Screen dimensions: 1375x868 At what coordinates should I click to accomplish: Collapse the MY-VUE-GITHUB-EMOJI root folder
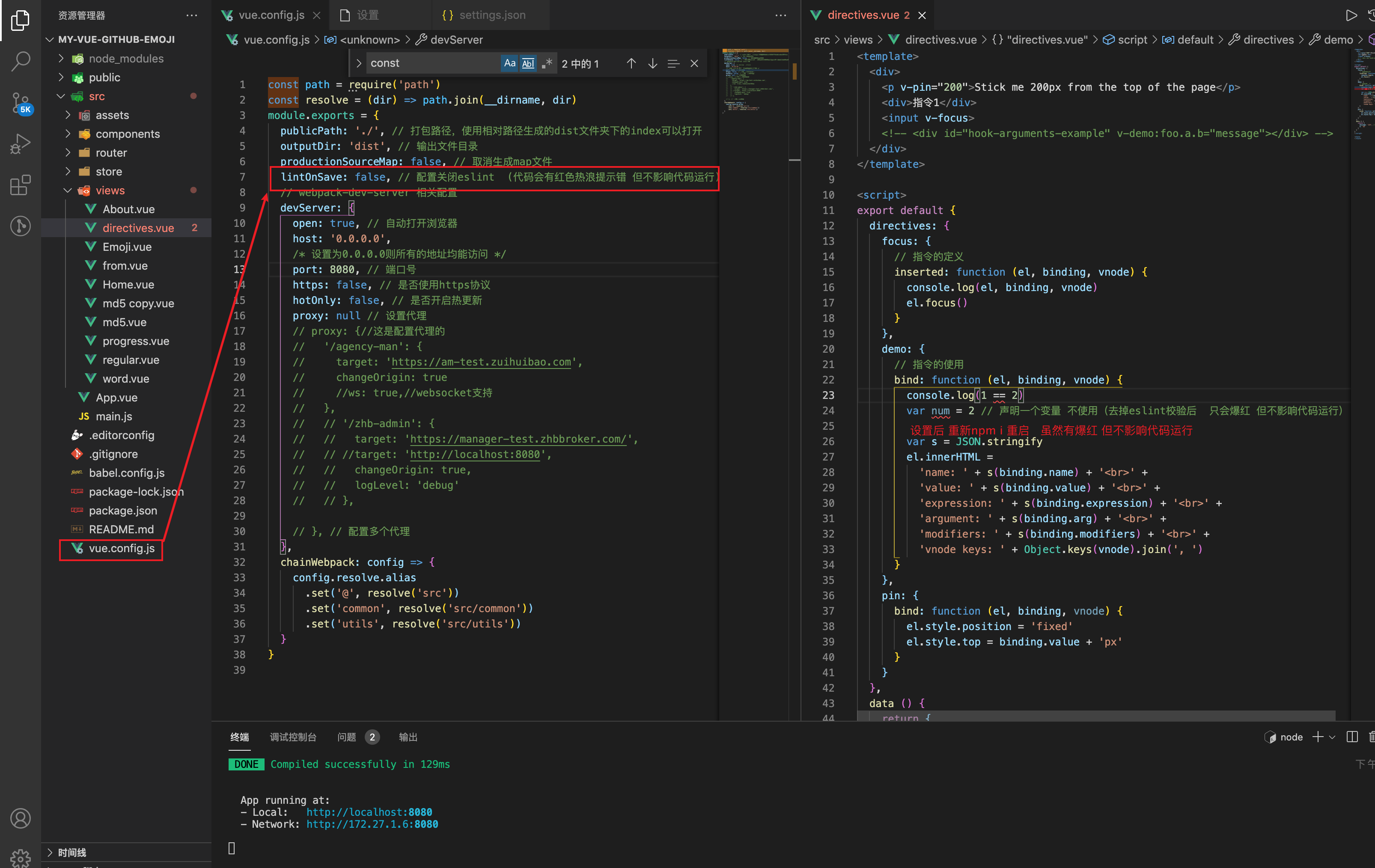coord(50,39)
